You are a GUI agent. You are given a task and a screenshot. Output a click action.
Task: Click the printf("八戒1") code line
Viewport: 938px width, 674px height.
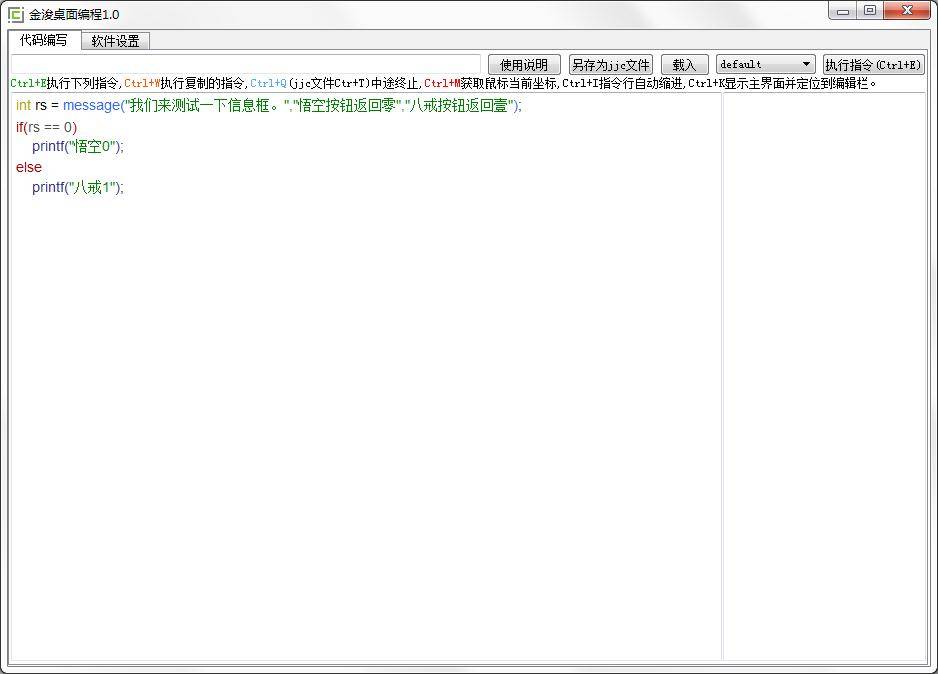pyautogui.click(x=77, y=187)
